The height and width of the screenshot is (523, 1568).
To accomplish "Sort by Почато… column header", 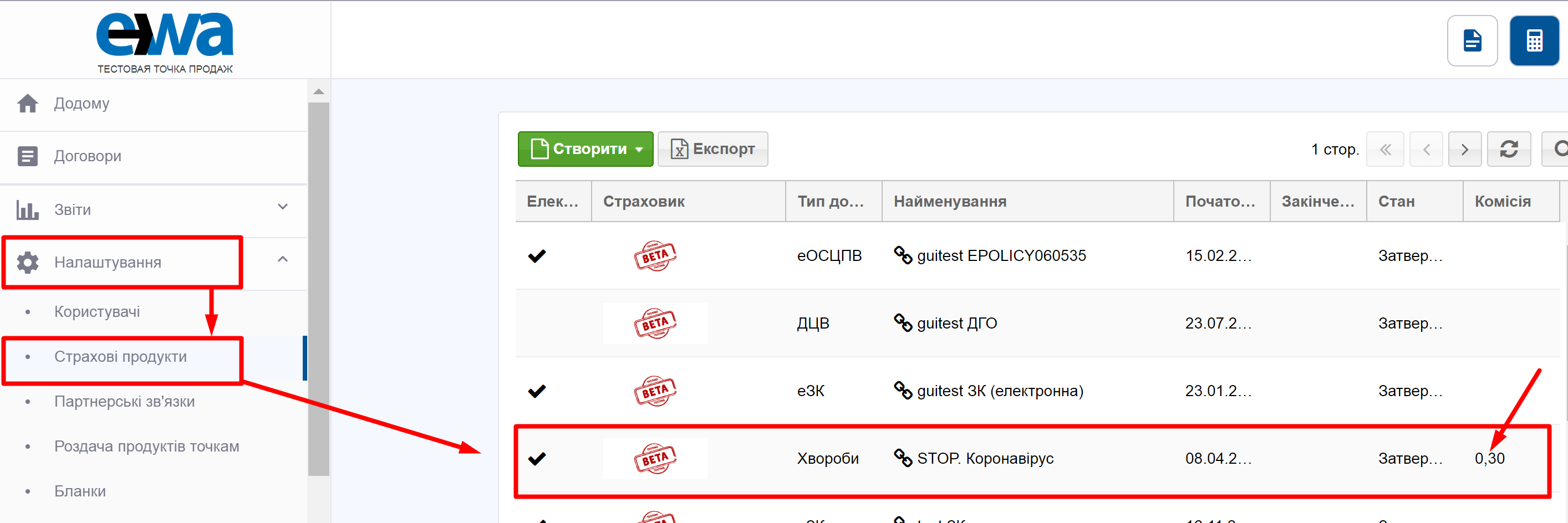I will point(1221,201).
